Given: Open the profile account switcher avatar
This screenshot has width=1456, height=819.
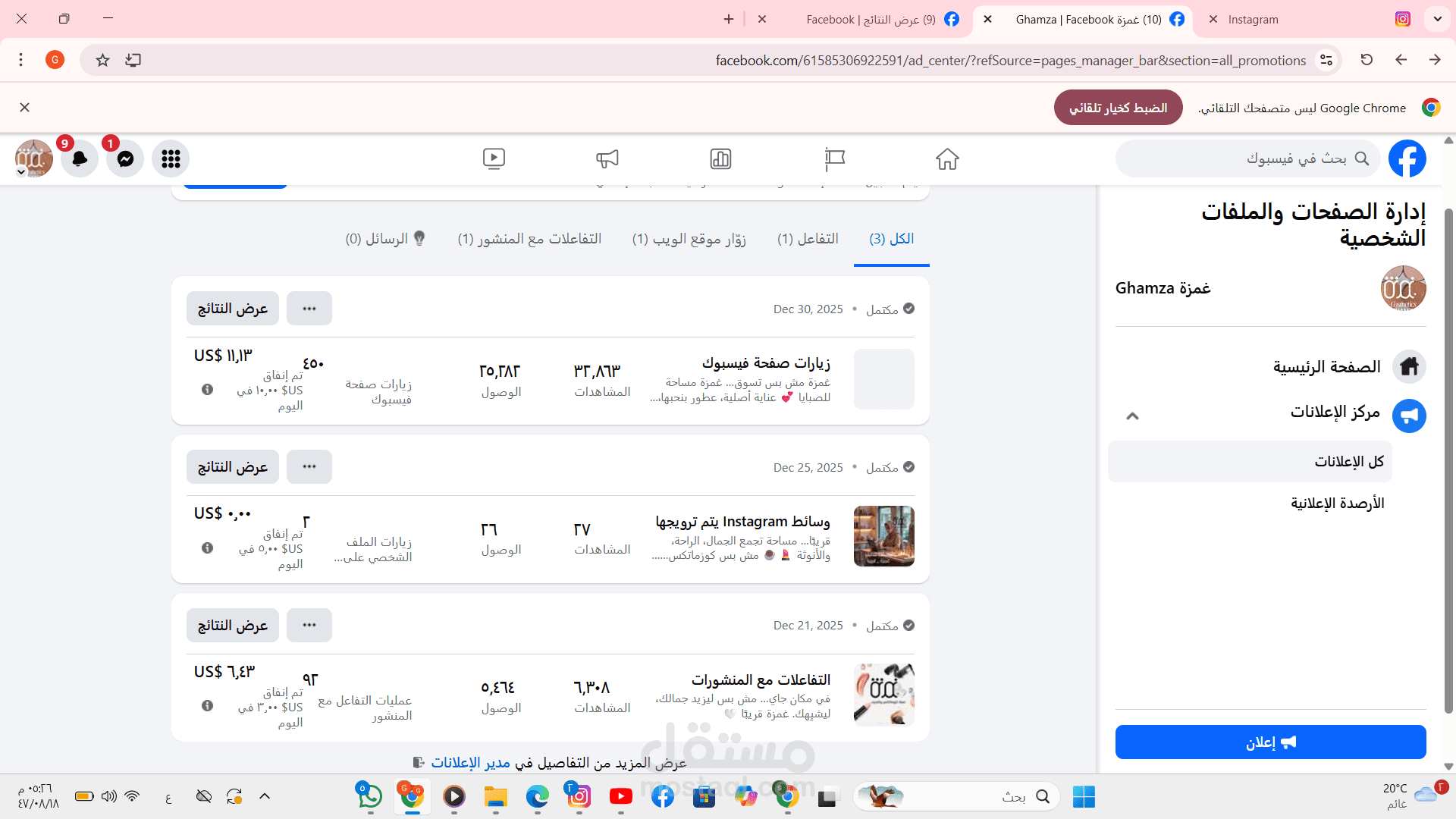Looking at the screenshot, I should point(33,158).
